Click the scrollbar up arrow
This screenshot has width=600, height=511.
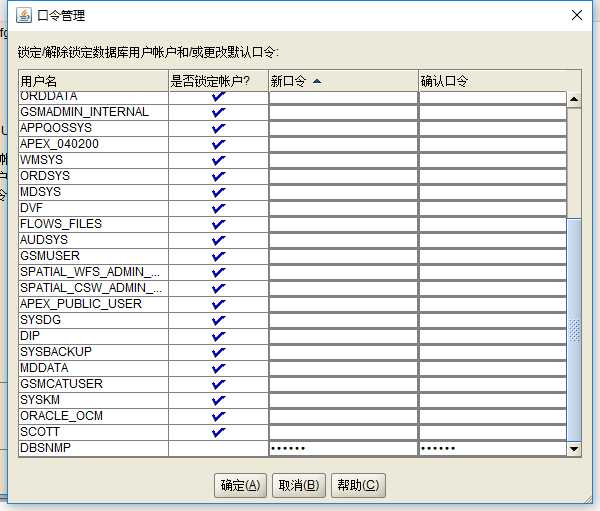coord(574,100)
